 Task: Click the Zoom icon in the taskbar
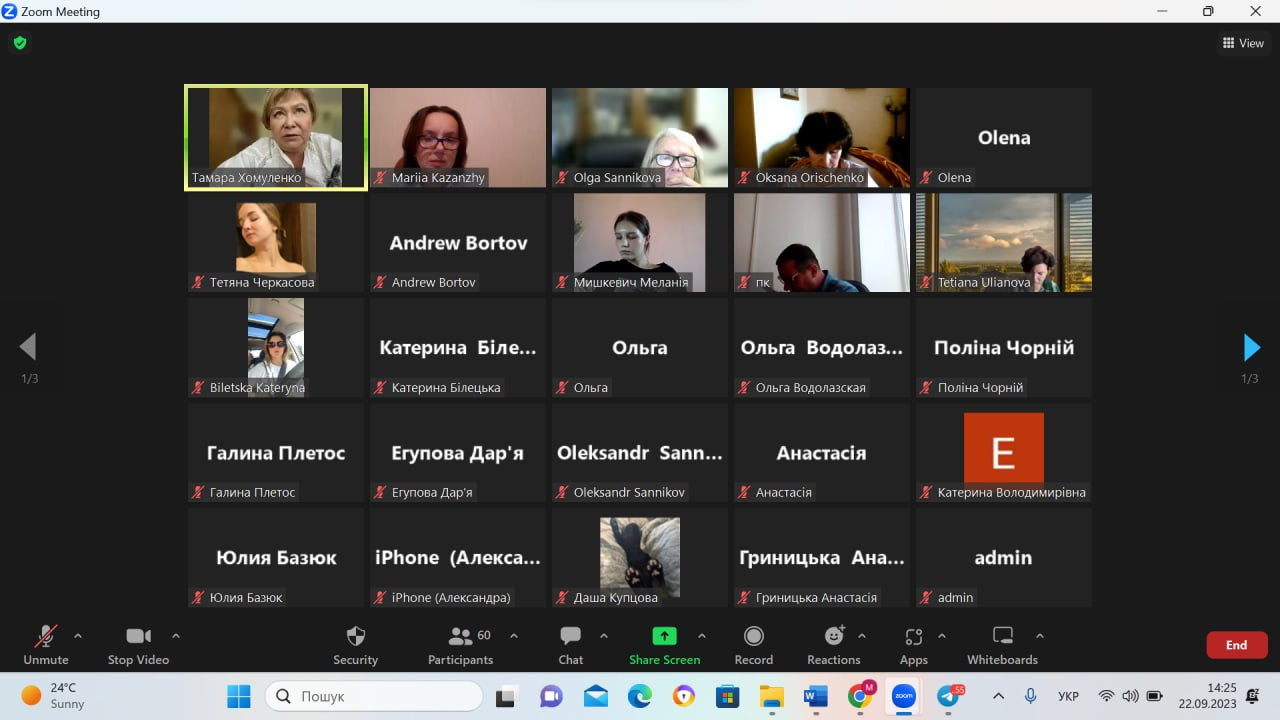point(904,696)
